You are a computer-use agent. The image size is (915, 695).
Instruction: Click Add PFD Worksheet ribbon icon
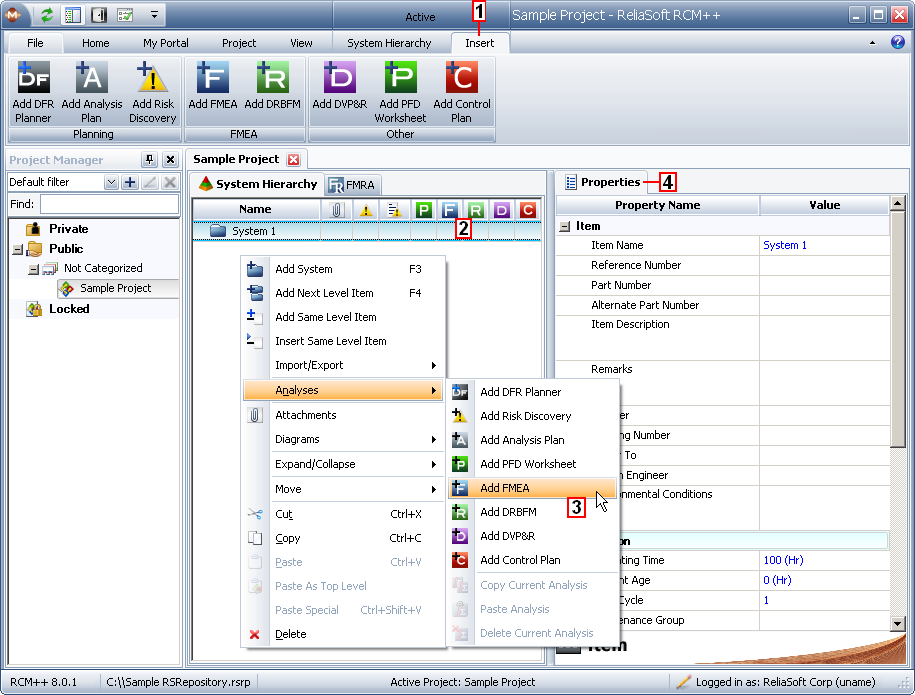pos(400,78)
